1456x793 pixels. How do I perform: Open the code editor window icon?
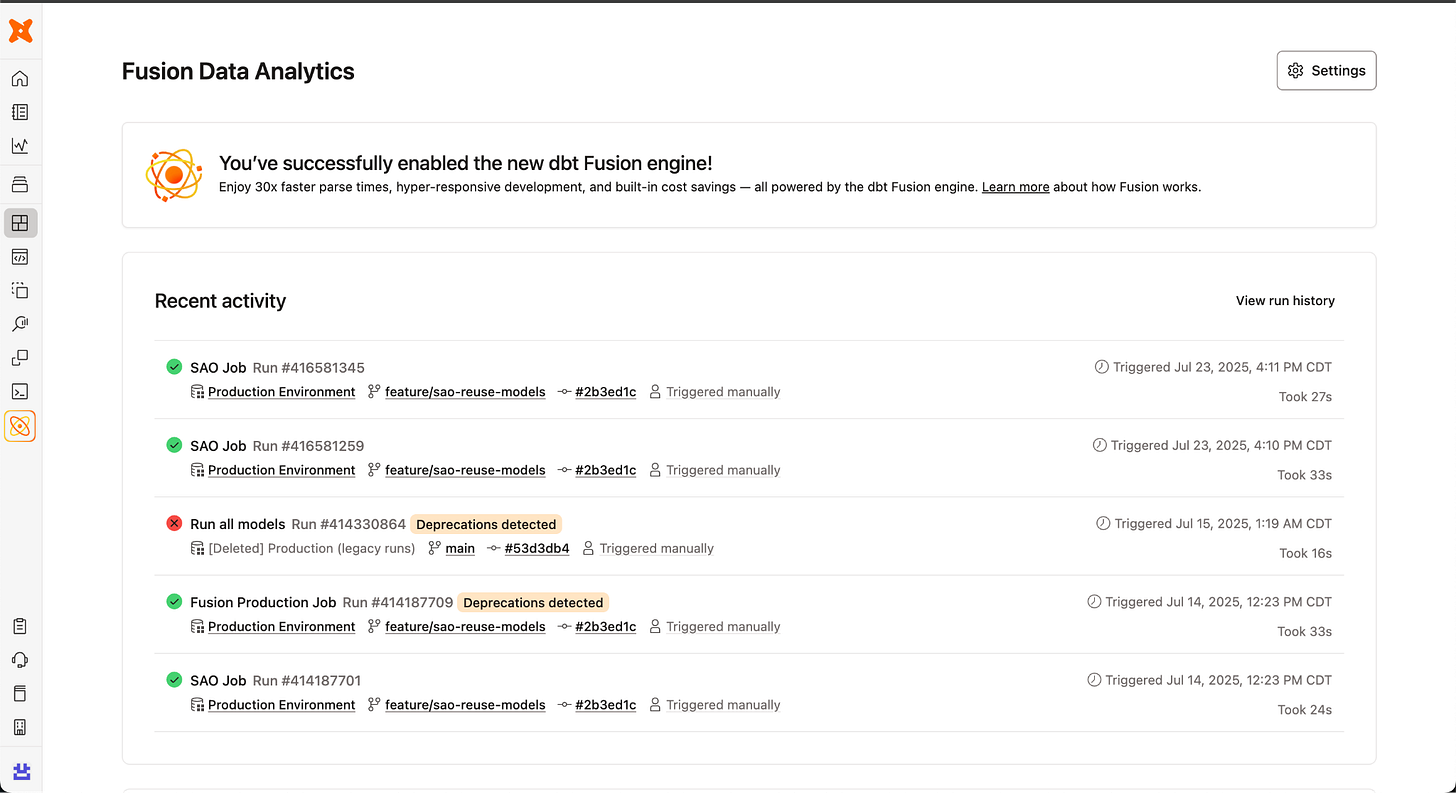coord(20,257)
